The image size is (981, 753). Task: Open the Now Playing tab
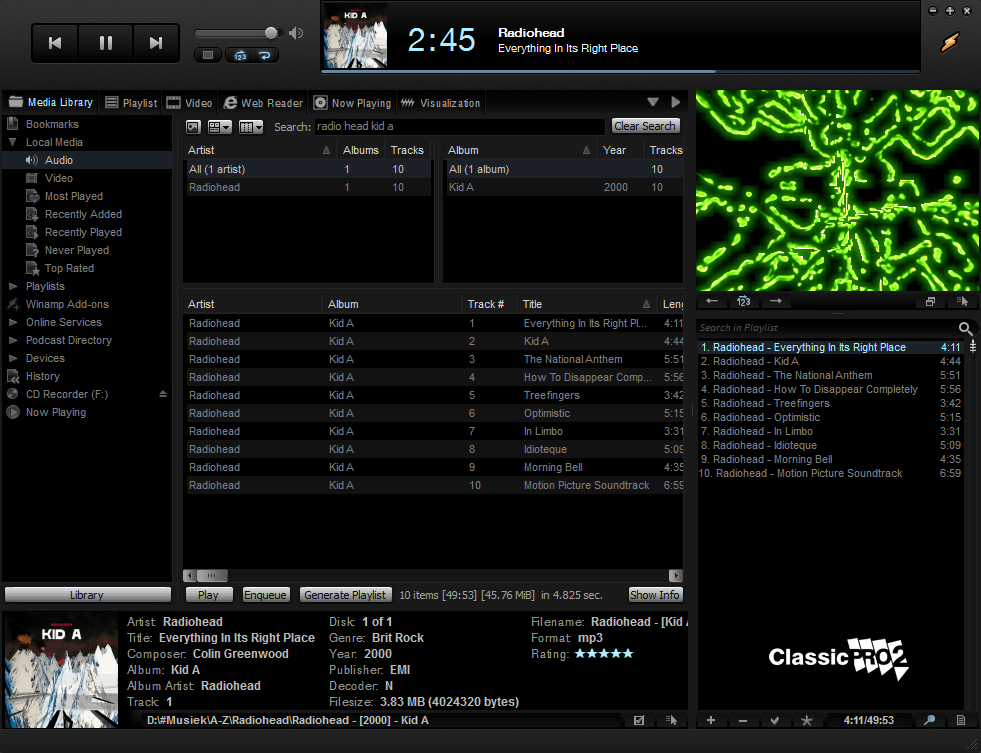pyautogui.click(x=353, y=103)
